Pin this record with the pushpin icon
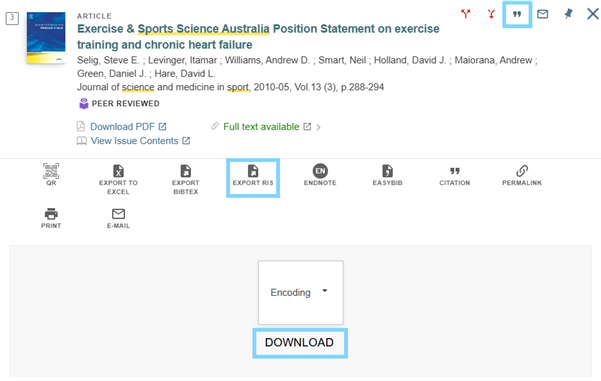601x381 pixels. pyautogui.click(x=568, y=14)
